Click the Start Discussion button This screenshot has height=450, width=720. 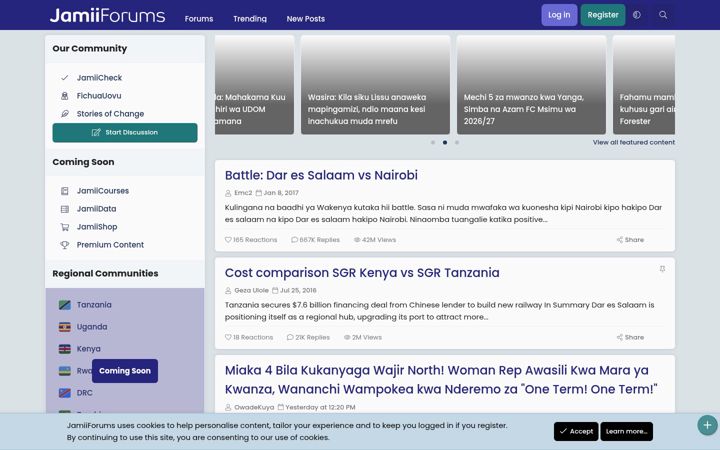click(x=125, y=132)
